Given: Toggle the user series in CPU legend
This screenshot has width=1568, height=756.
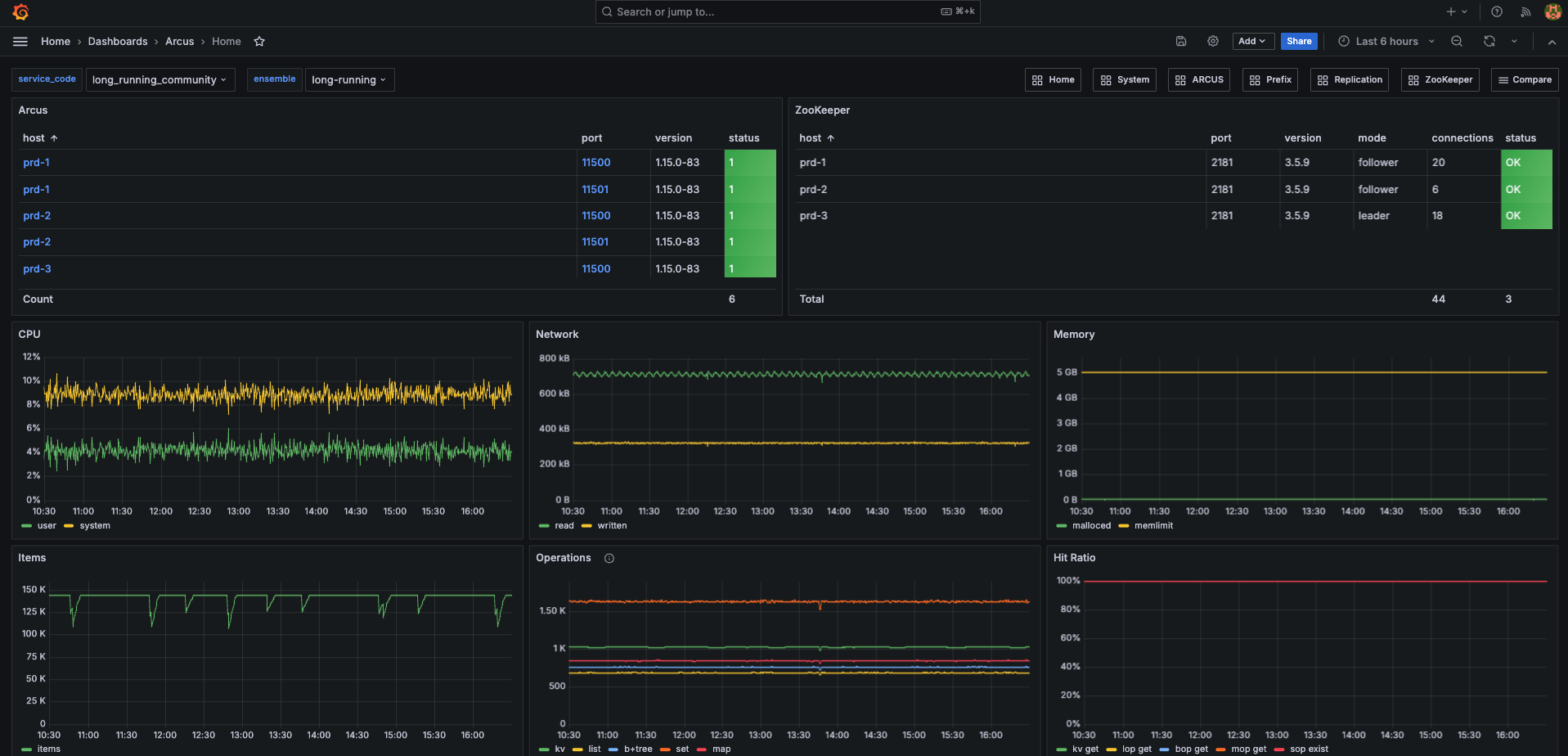Looking at the screenshot, I should pyautogui.click(x=46, y=526).
